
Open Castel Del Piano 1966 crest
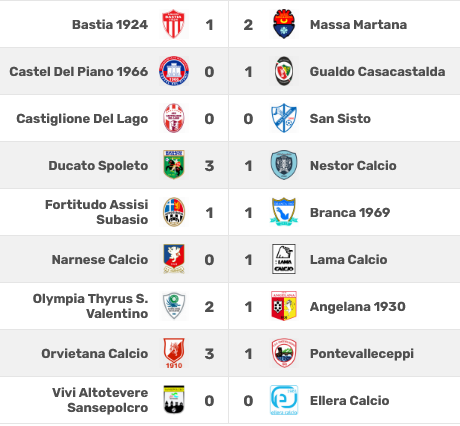(174, 71)
